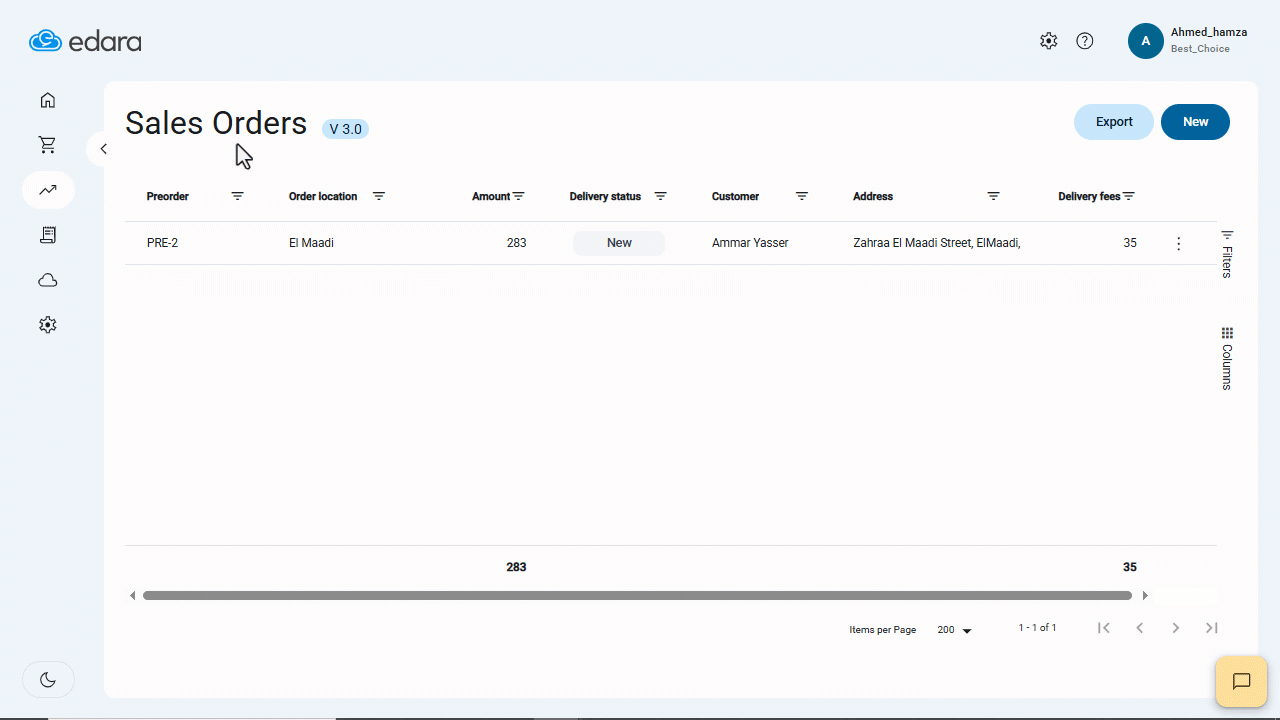This screenshot has height=720, width=1280.
Task: Open the chat message widget
Action: click(x=1241, y=681)
